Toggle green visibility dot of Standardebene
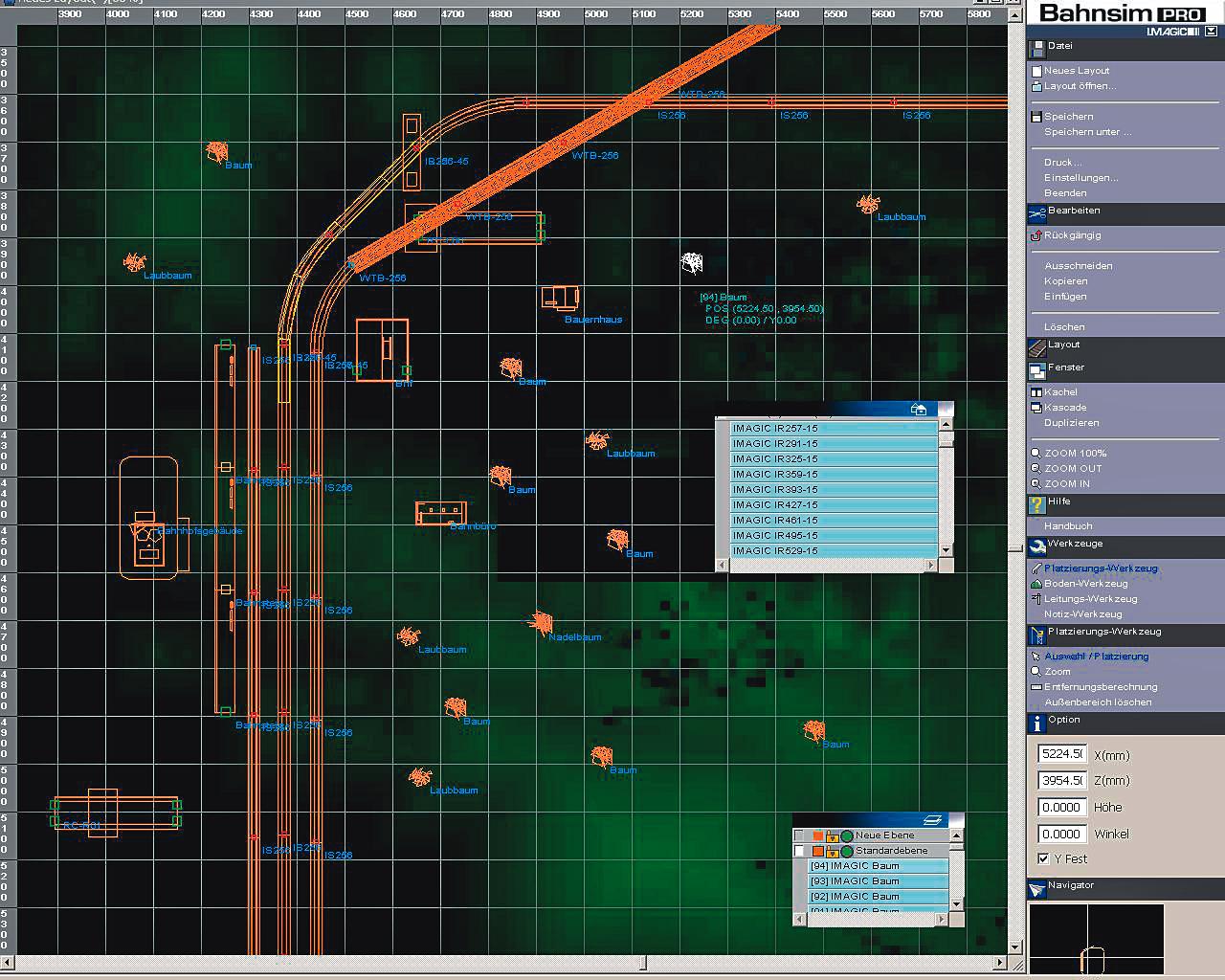Image resolution: width=1225 pixels, height=980 pixels. point(847,851)
